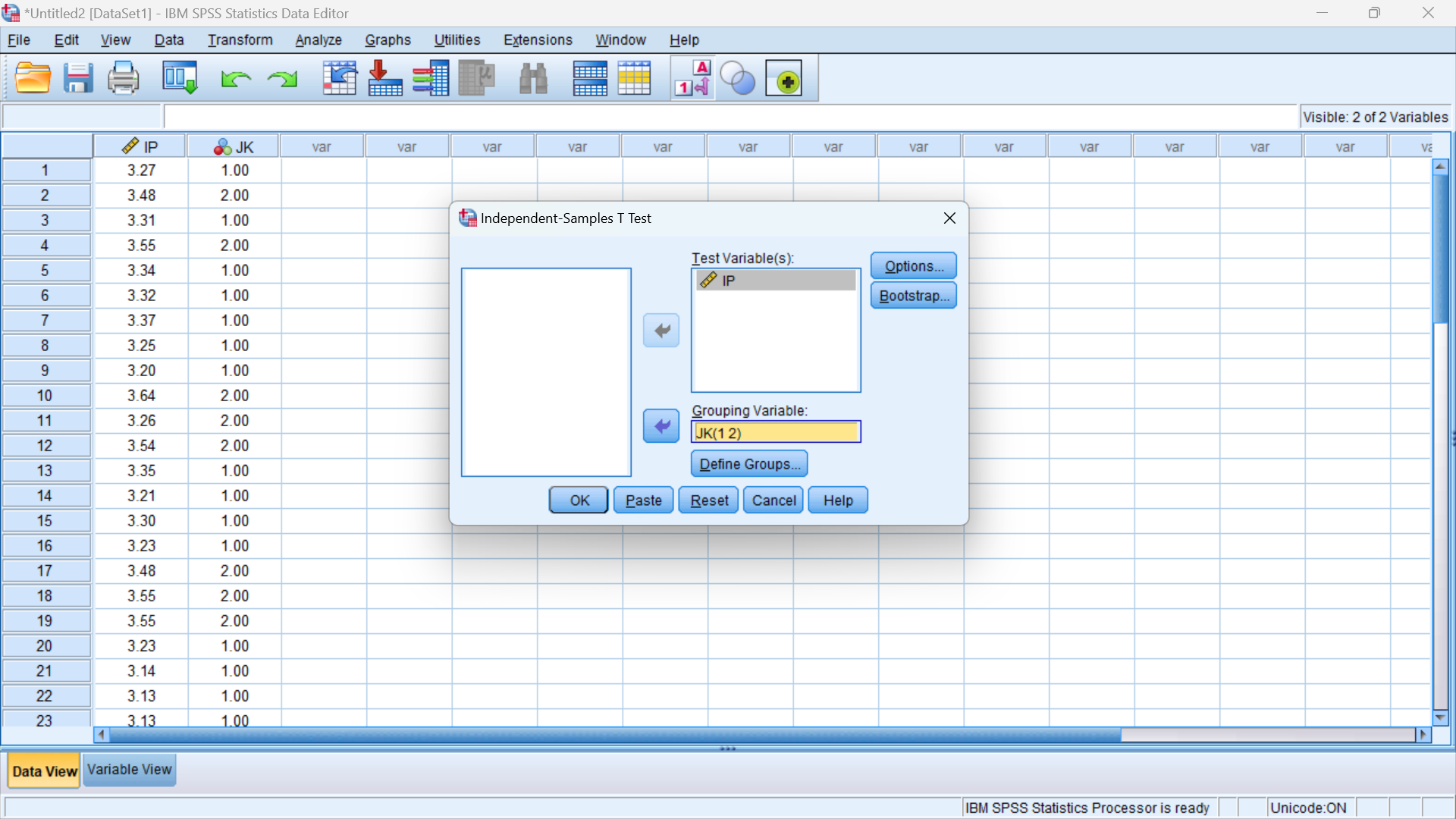Click the IP cell showing 3.64
The height and width of the screenshot is (819, 1456).
tap(141, 396)
